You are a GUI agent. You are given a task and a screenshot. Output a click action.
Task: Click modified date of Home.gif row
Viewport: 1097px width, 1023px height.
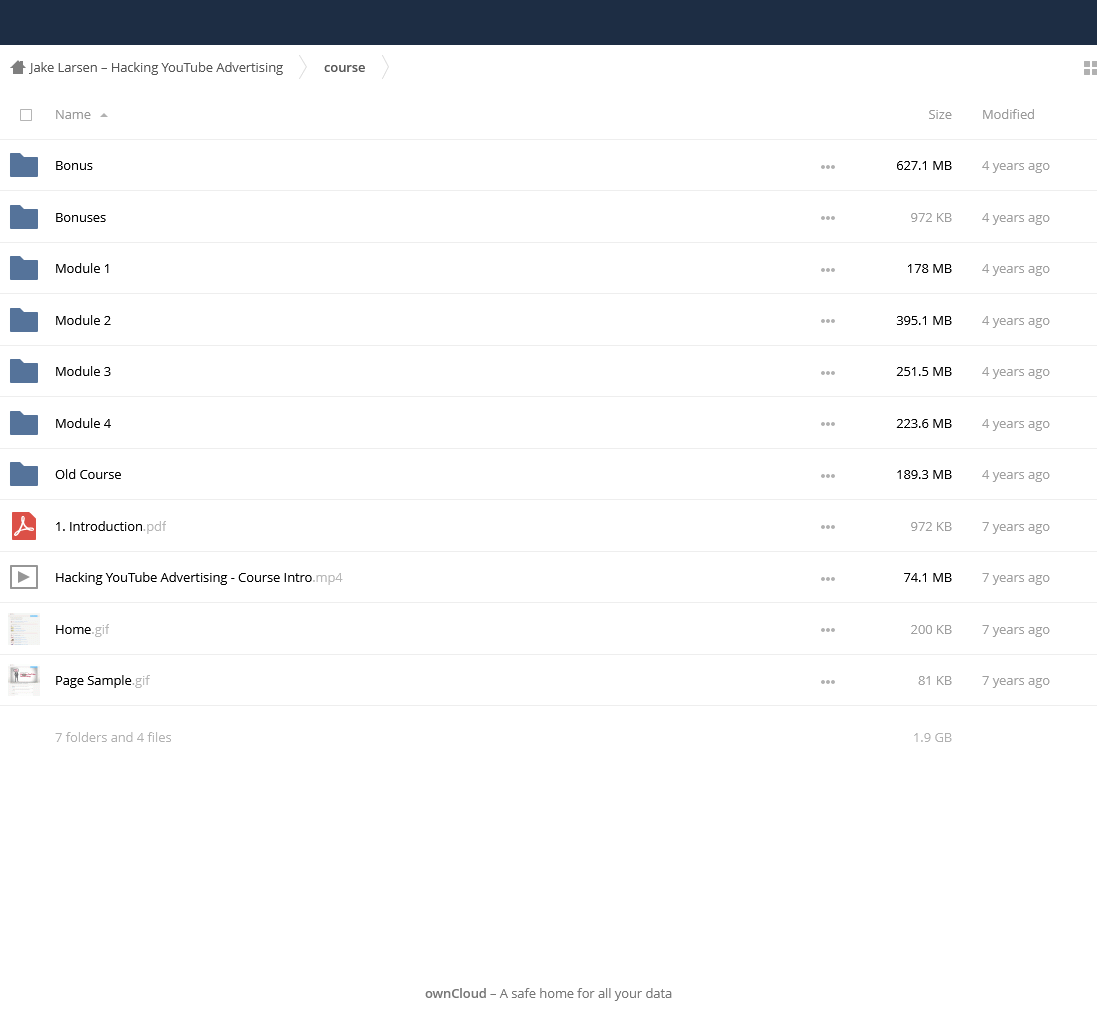click(1015, 629)
